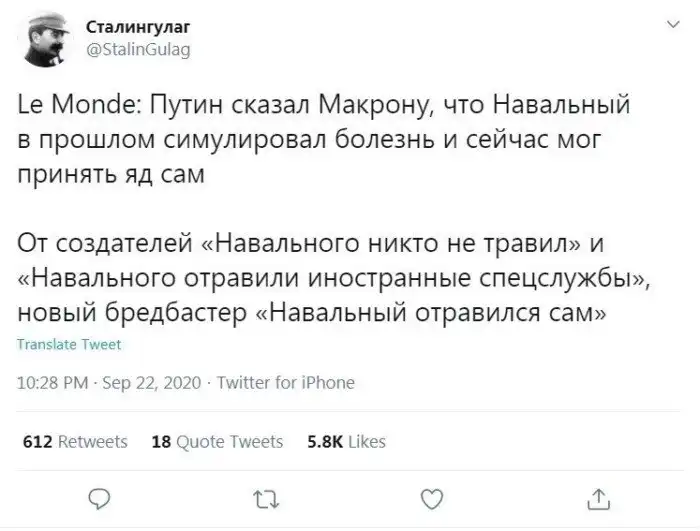Click the Twitter for iPhone source label
Image resolution: width=700 pixels, height=531 pixels.
pos(285,382)
